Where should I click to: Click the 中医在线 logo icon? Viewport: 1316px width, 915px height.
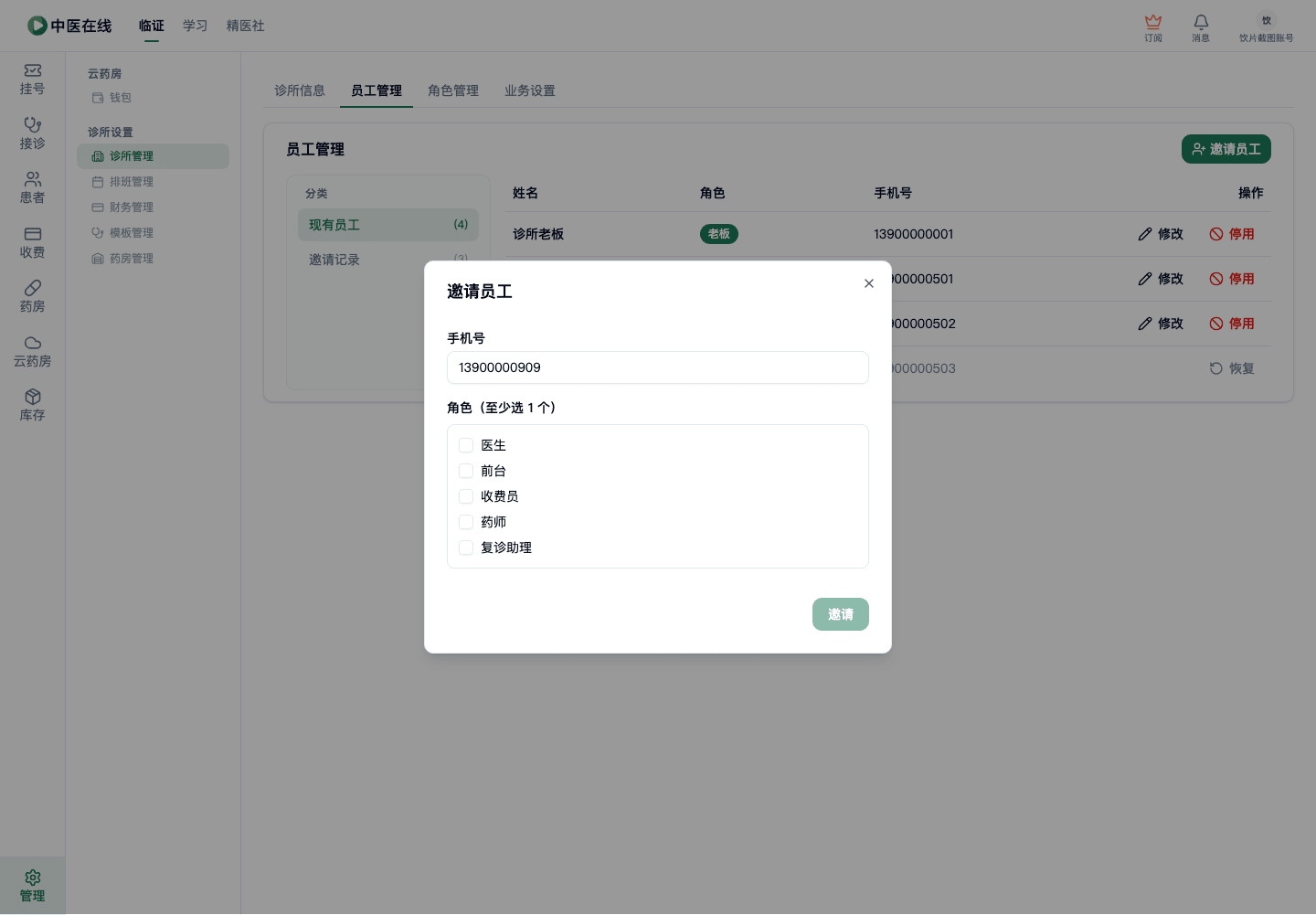click(37, 26)
